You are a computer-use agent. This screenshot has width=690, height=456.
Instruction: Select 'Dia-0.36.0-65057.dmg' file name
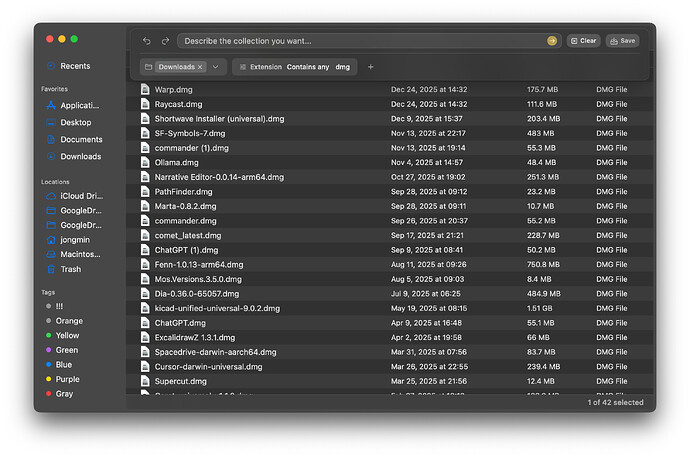click(x=197, y=294)
